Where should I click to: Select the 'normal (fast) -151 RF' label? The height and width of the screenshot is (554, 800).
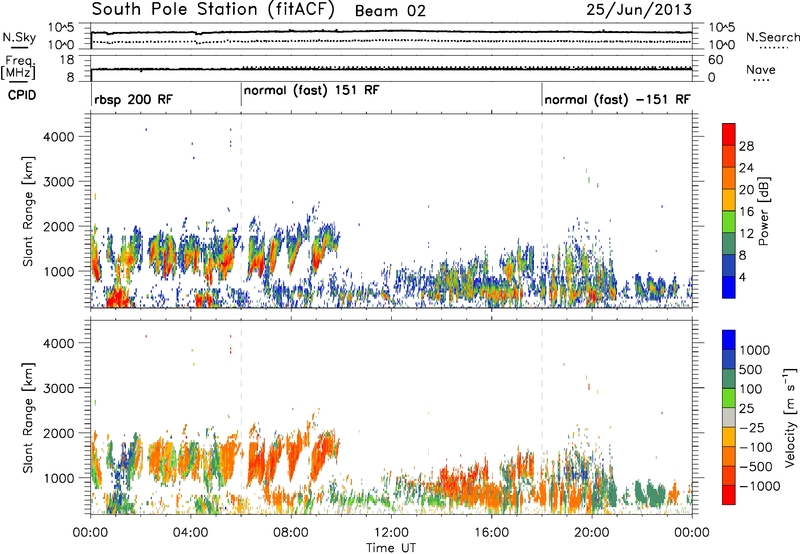[617, 99]
